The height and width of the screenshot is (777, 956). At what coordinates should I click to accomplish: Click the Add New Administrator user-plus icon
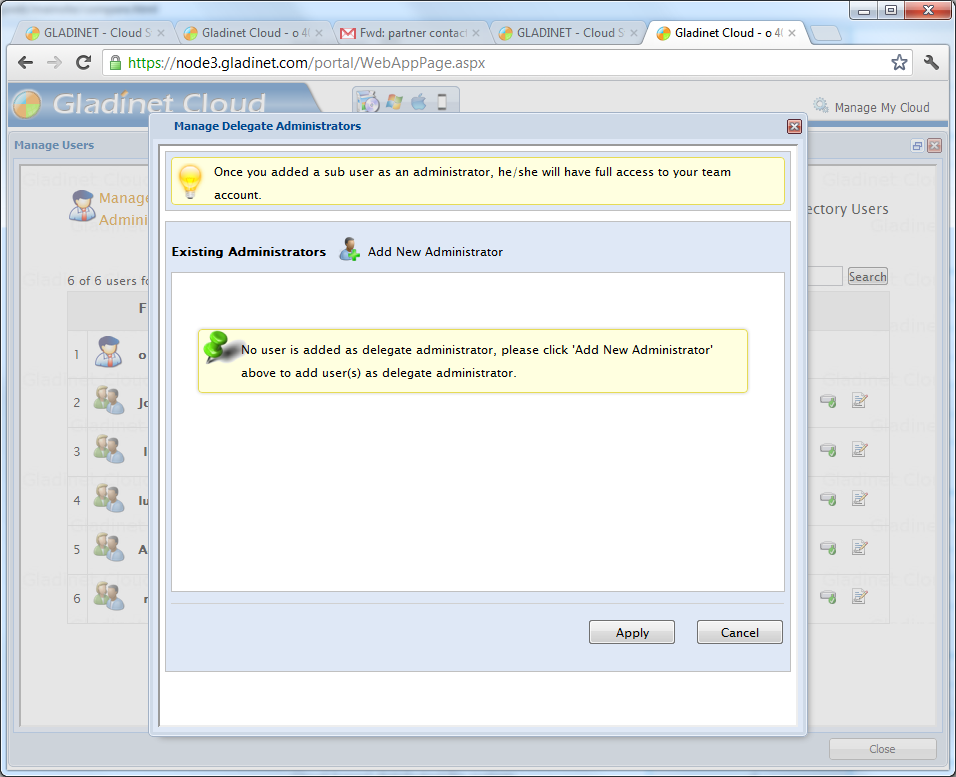pos(349,249)
